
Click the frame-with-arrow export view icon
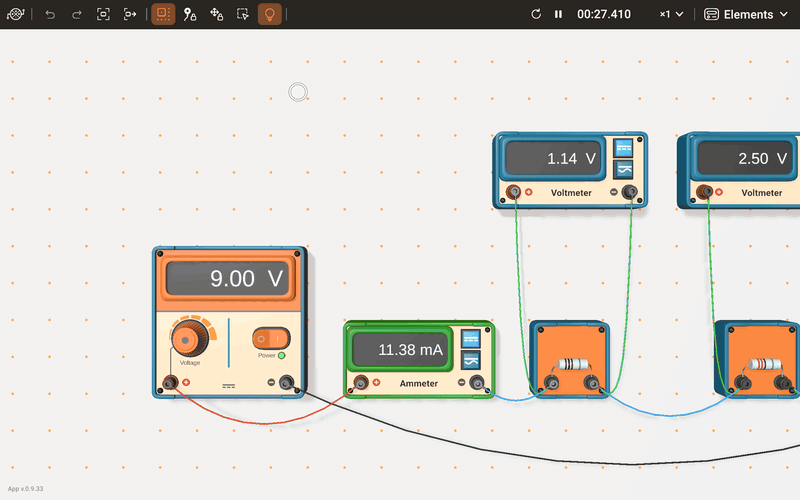tap(130, 14)
